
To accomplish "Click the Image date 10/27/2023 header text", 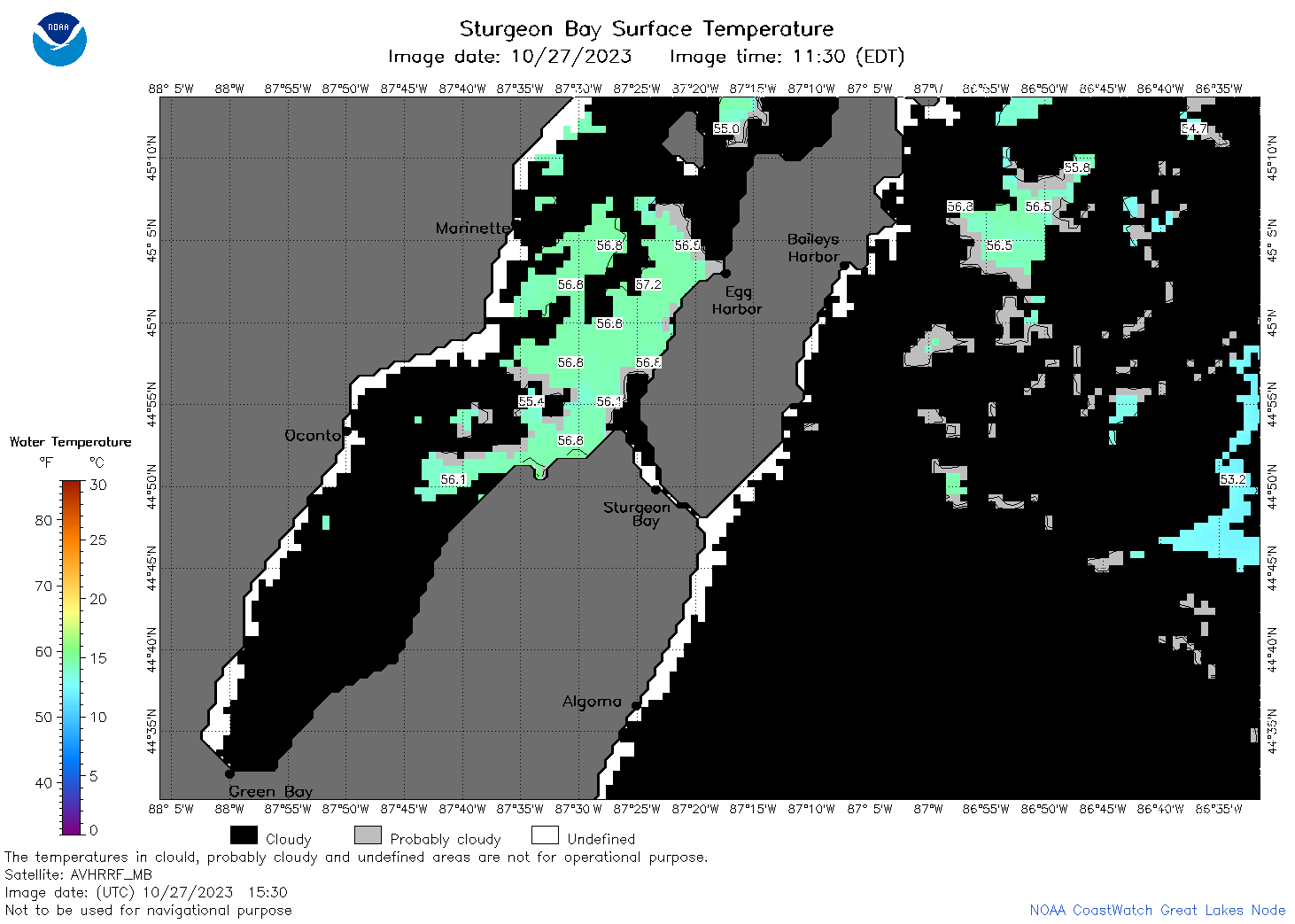I will coord(510,57).
